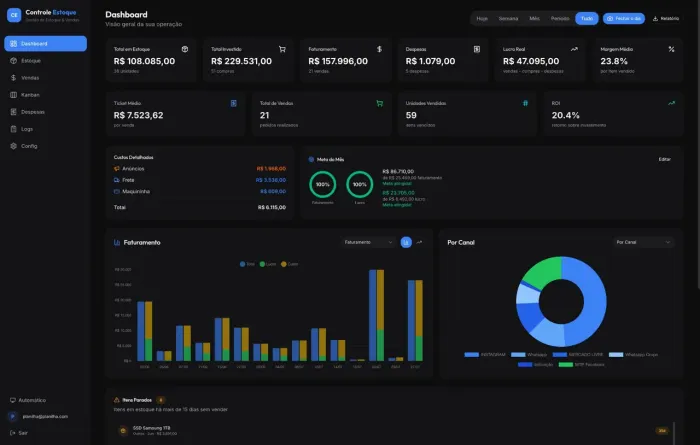Viewport: 700px width, 445px height.
Task: Click the Relatório download icon
Action: [655, 19]
